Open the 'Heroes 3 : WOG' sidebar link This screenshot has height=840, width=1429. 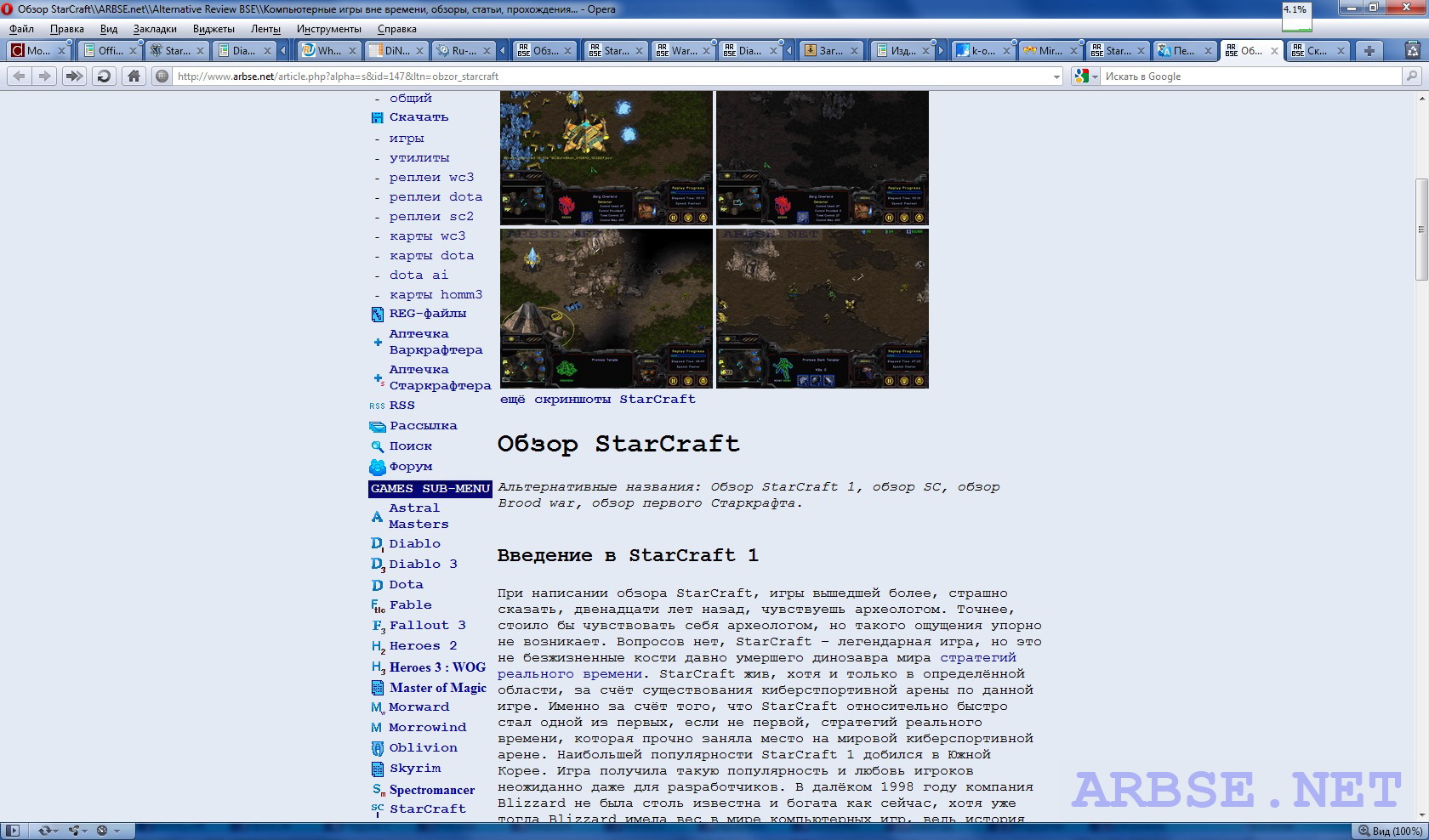coord(437,667)
